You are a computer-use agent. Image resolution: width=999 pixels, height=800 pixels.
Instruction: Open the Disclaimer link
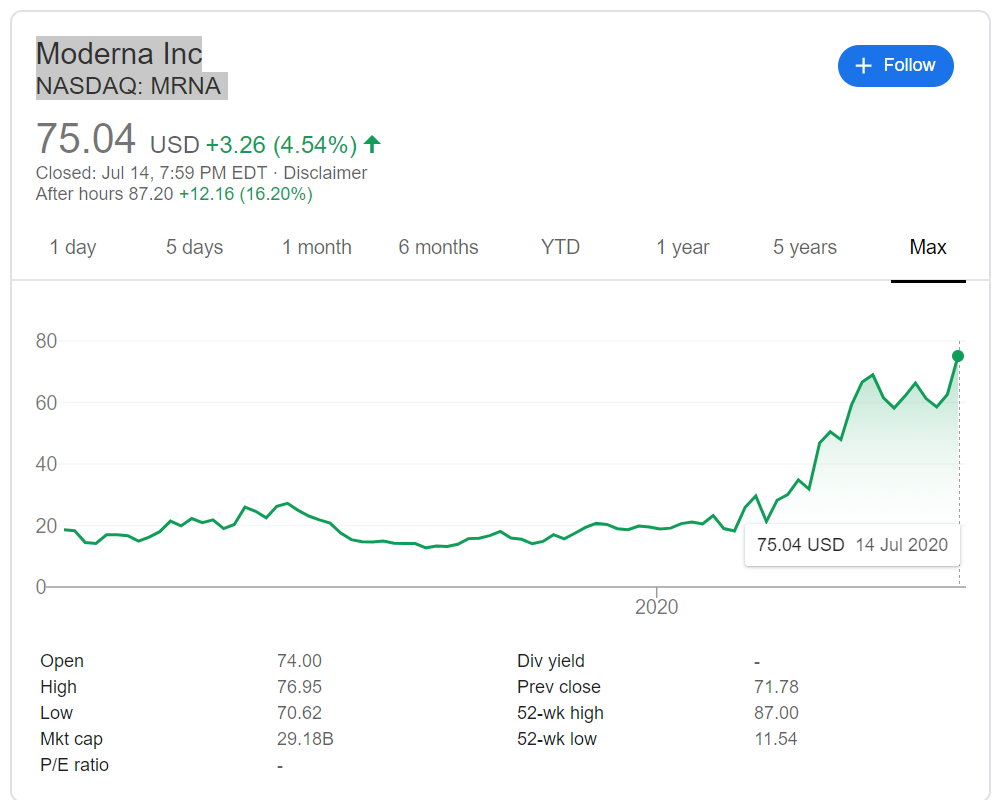tap(325, 173)
